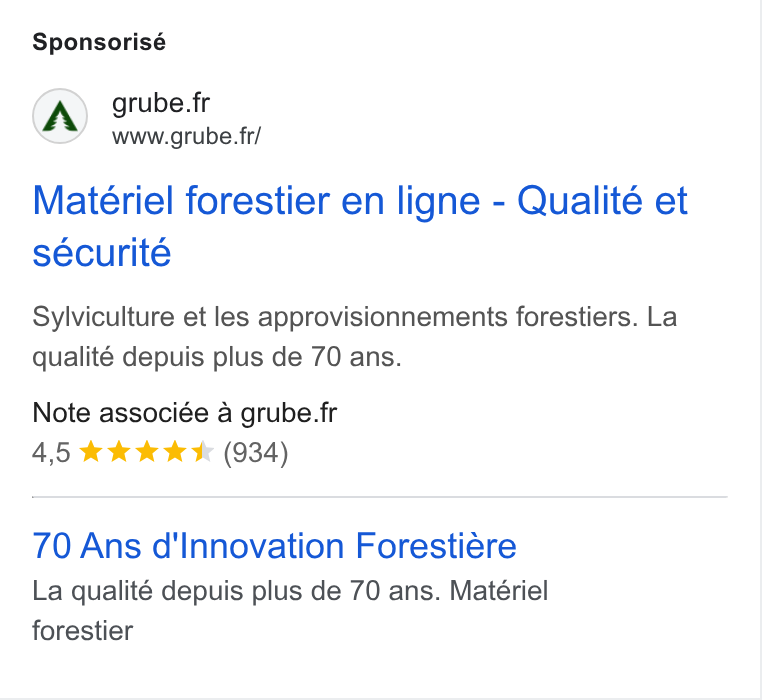
Task: Click the (934) review count
Action: coord(256,453)
